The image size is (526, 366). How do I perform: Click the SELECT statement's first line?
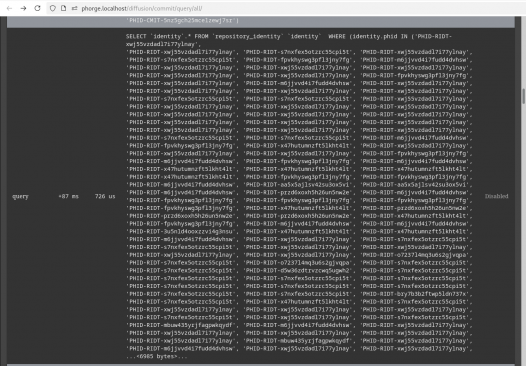[x=289, y=37]
